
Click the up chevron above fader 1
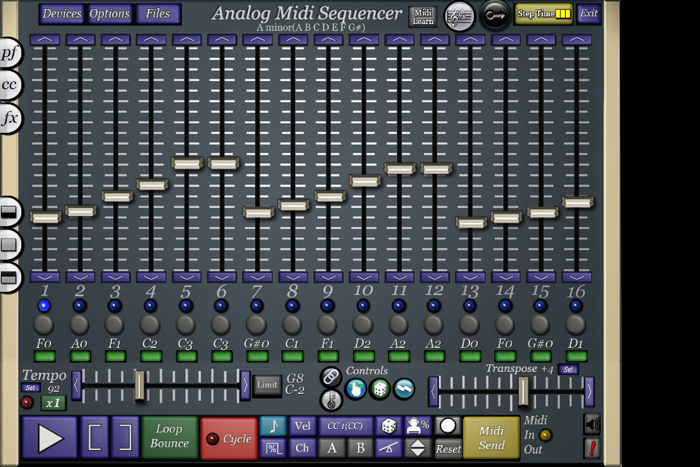coord(45,40)
